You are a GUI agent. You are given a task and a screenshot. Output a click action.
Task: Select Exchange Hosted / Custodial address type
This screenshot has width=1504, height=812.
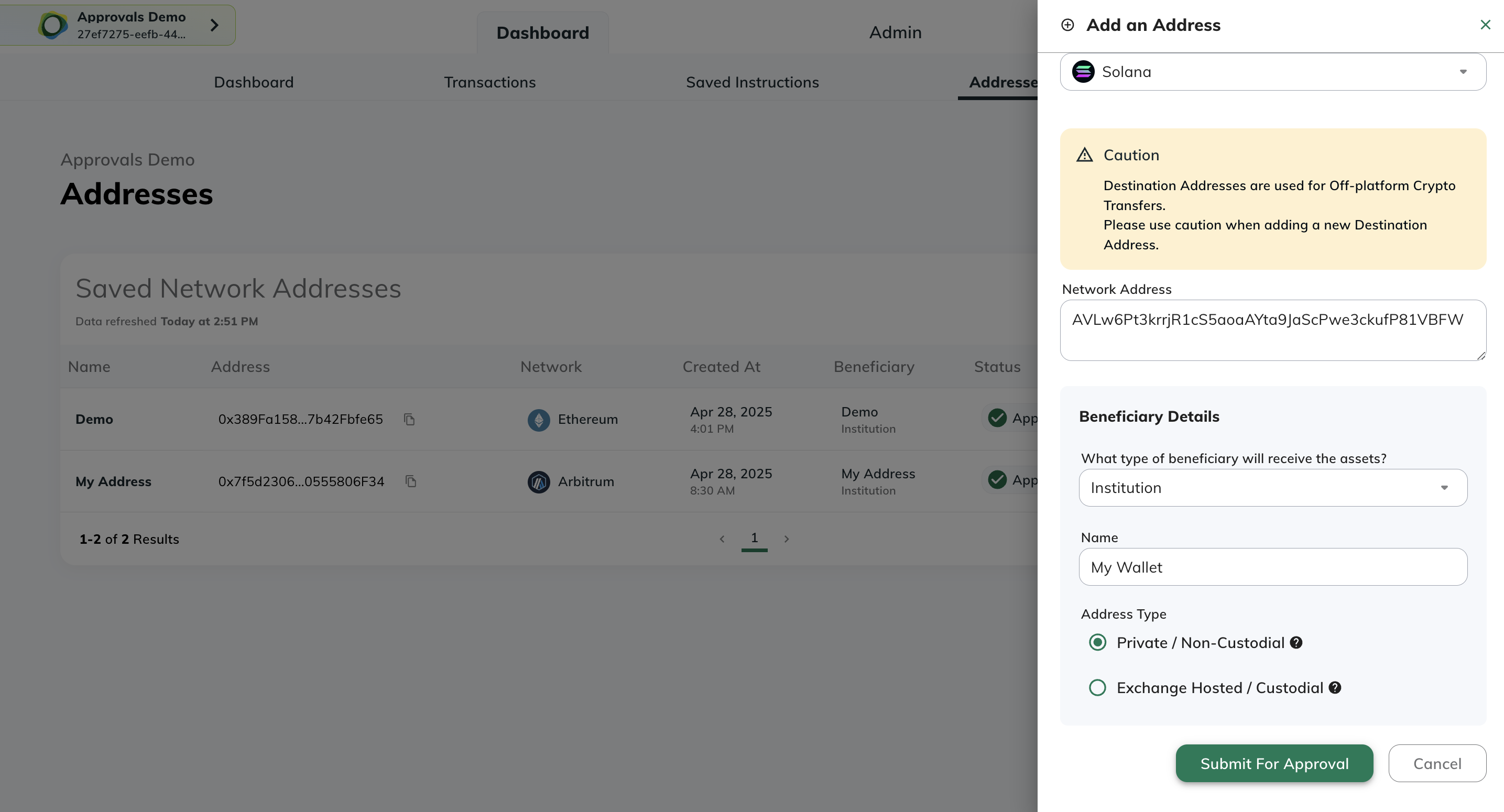1098,688
